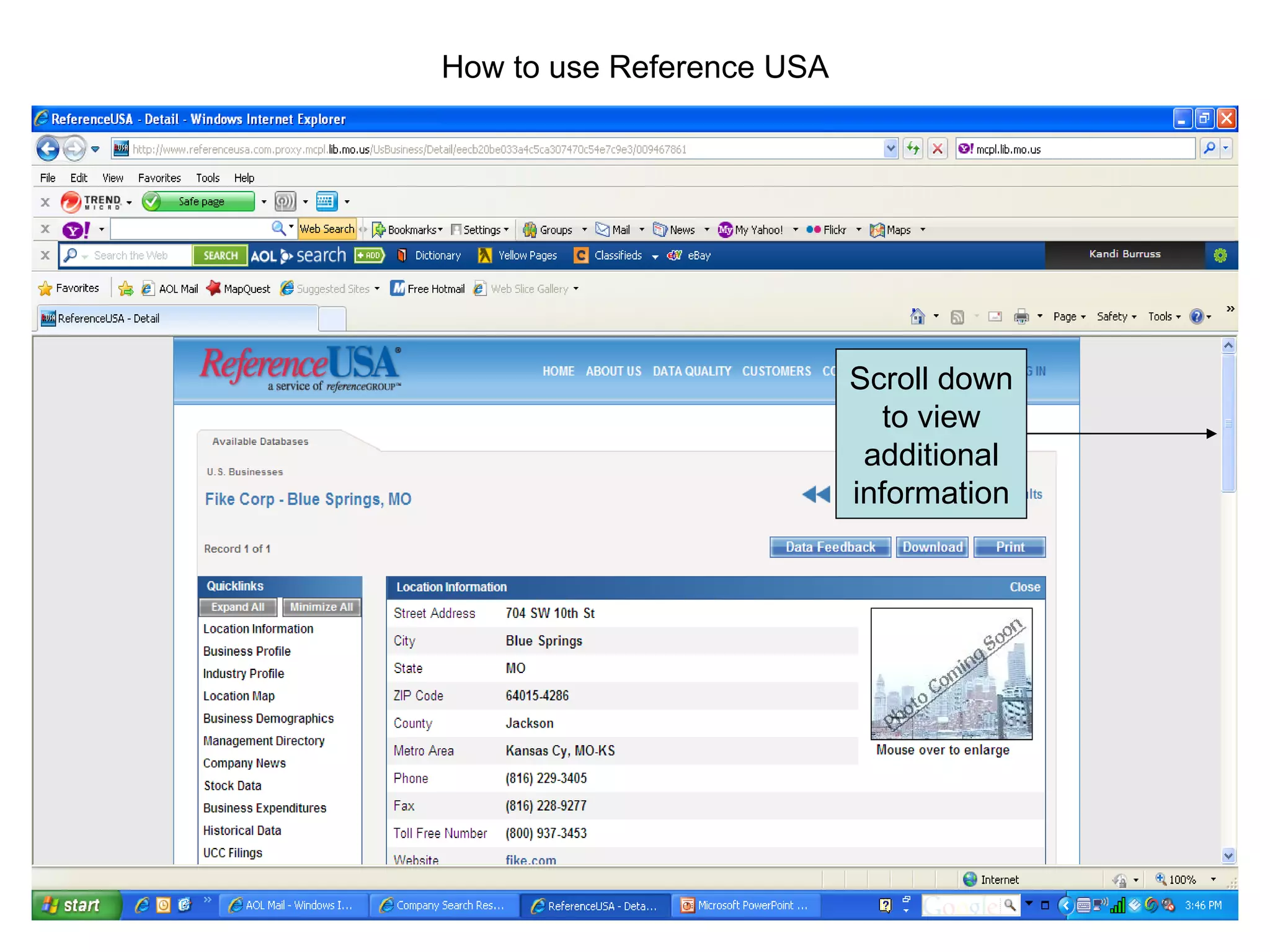Open the File menu
Screen dimensions: 1270x952
(x=48, y=178)
